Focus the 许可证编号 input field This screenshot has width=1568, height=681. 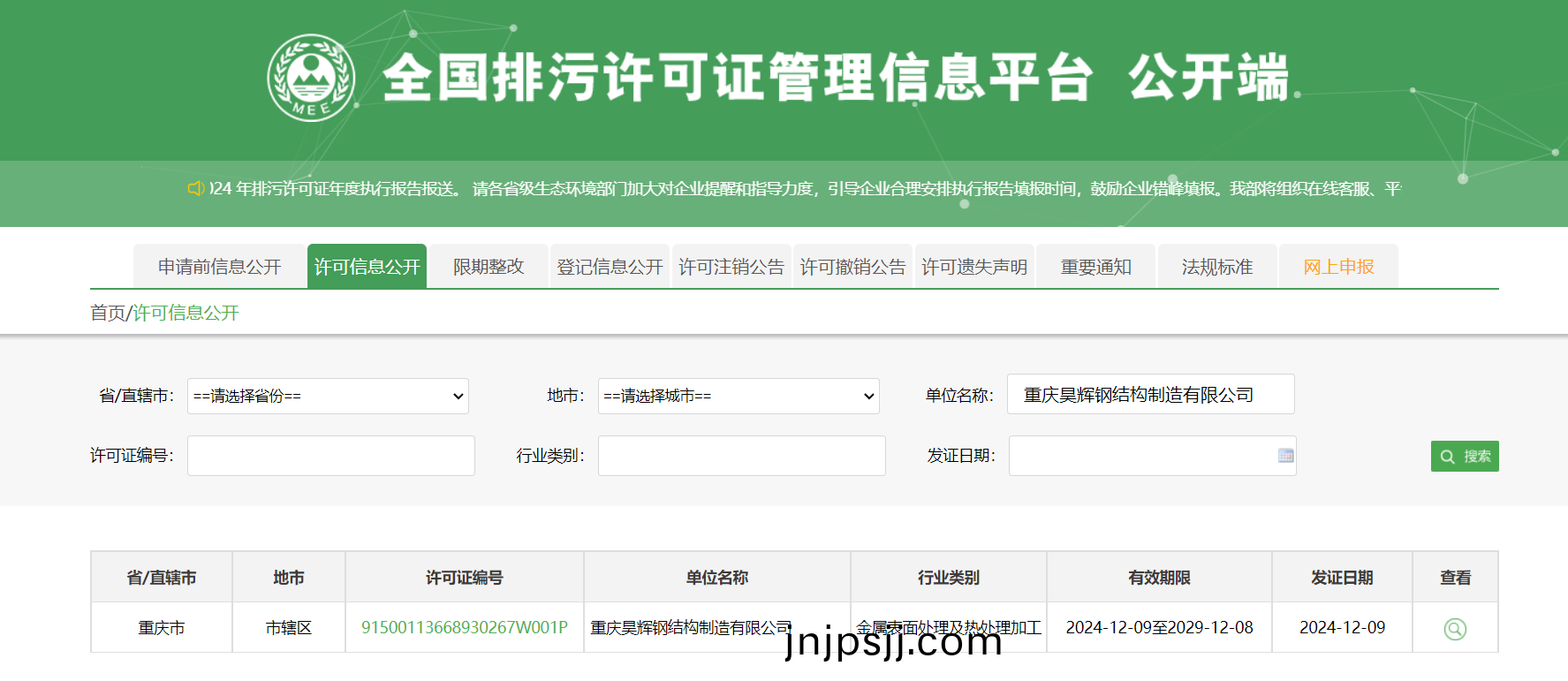(x=330, y=456)
